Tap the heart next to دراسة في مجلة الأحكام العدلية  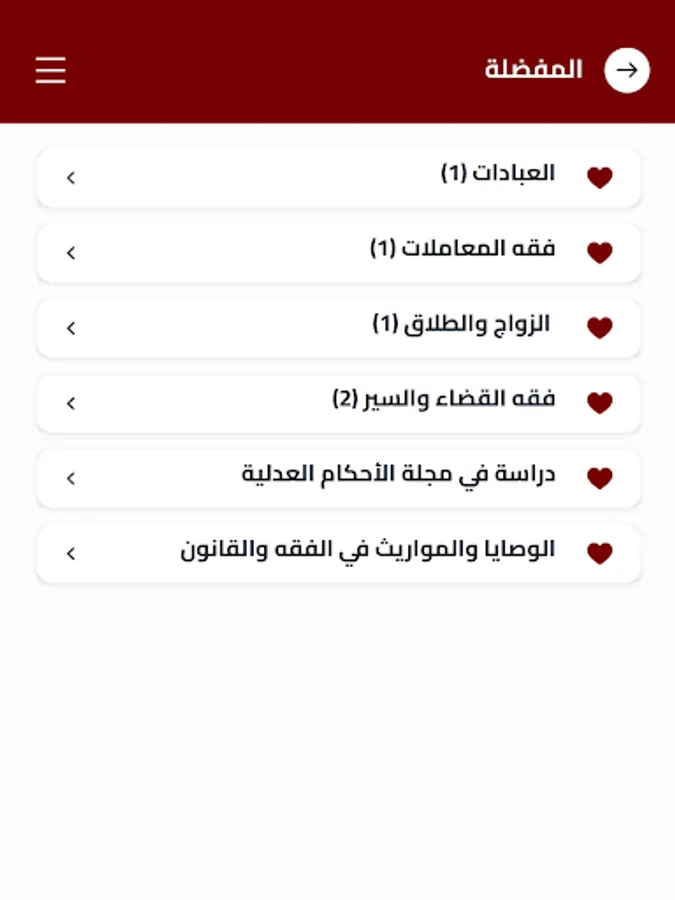point(600,478)
